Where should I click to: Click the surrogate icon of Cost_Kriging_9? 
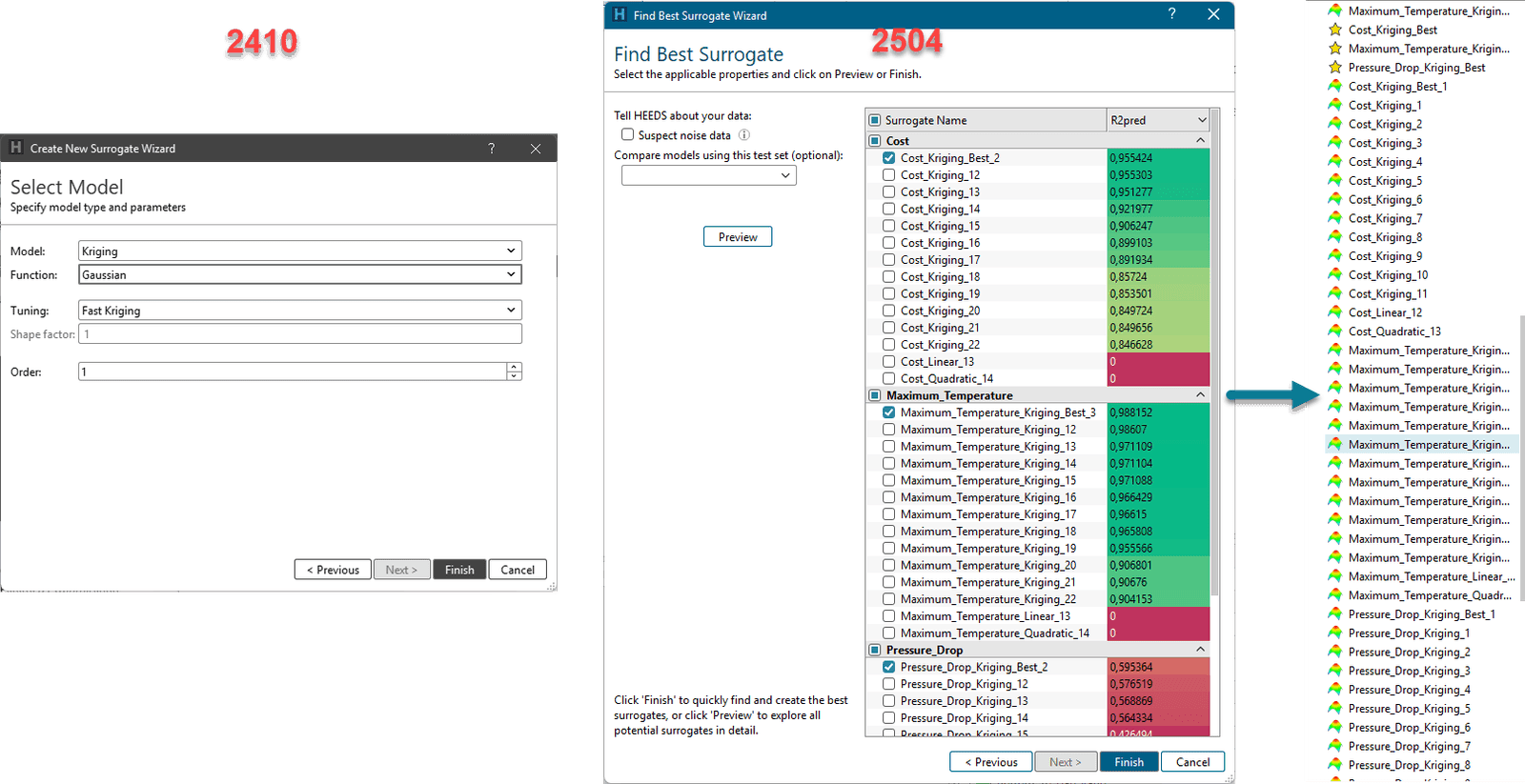click(x=1335, y=255)
